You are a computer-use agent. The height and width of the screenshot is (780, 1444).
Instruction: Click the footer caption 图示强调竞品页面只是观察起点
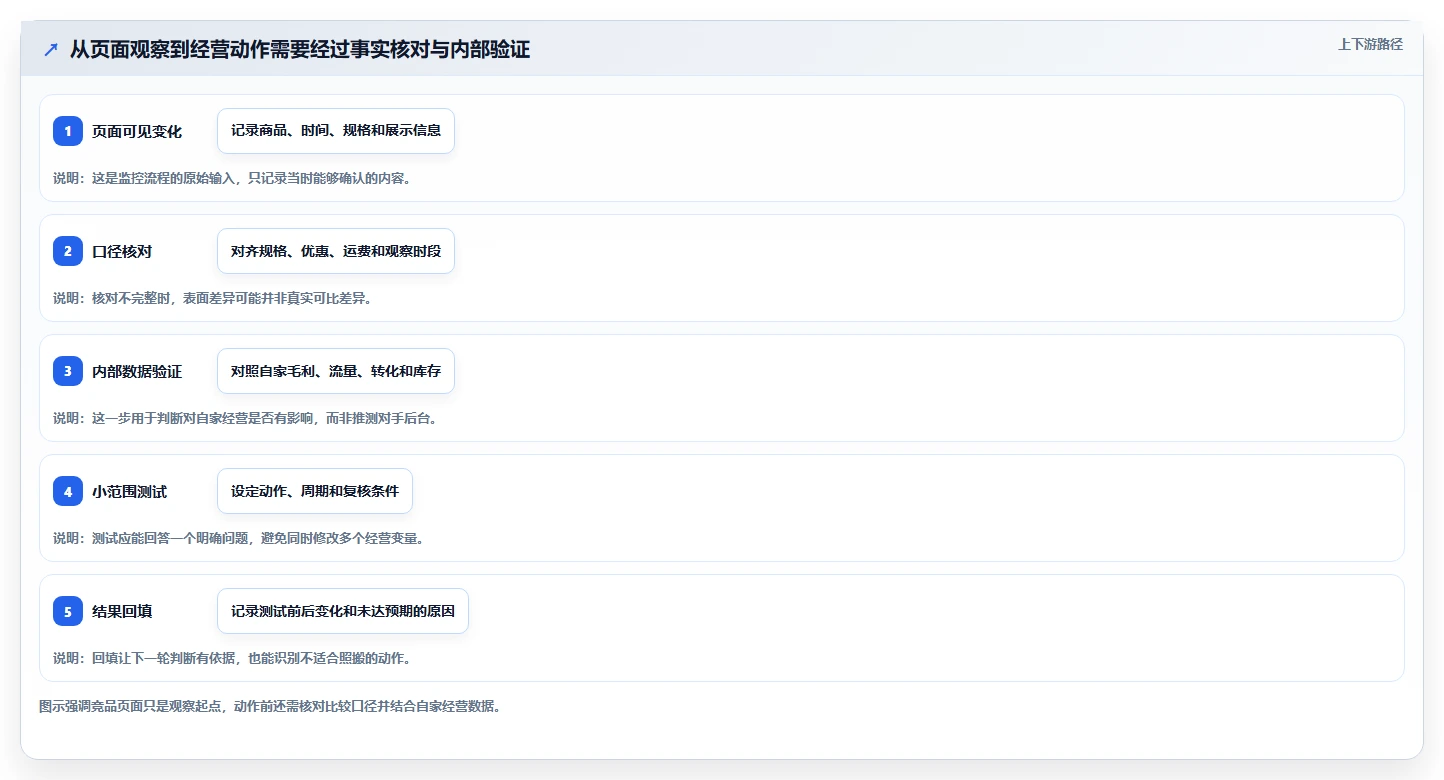click(132, 706)
